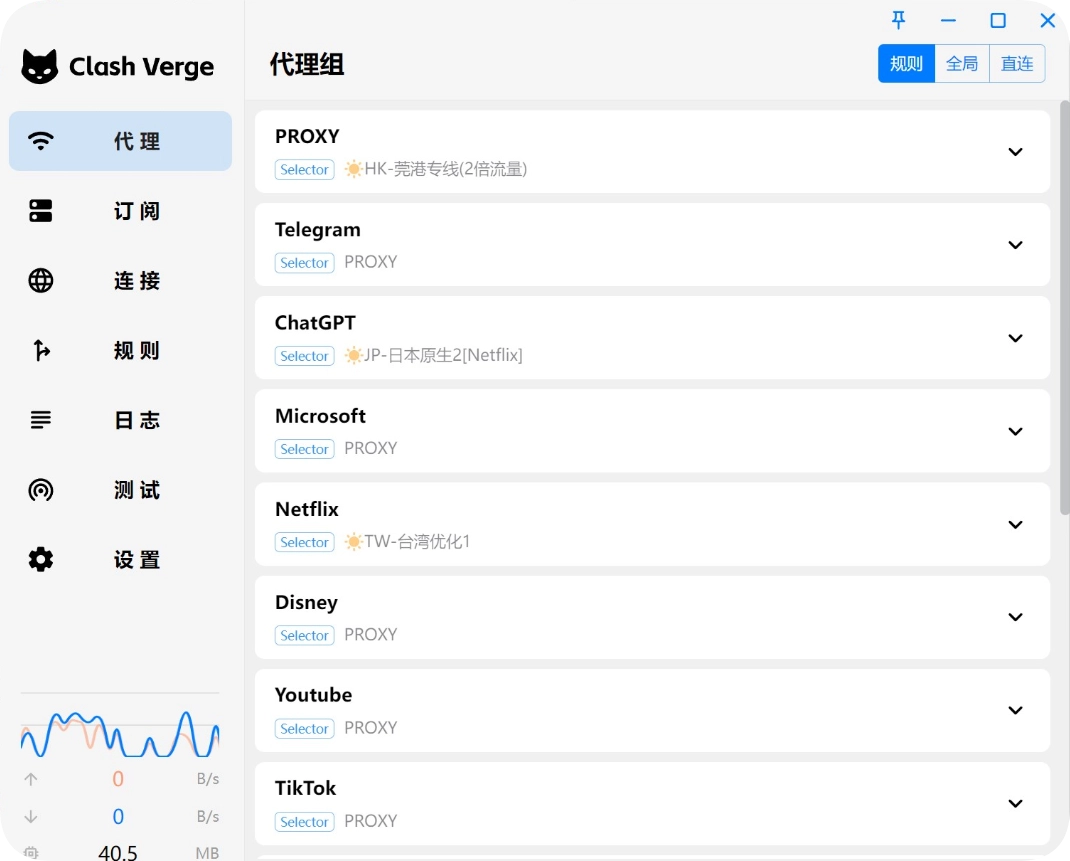This screenshot has height=861, width=1070.
Task: Open subscriptions via the server stack icon
Action: click(x=41, y=211)
